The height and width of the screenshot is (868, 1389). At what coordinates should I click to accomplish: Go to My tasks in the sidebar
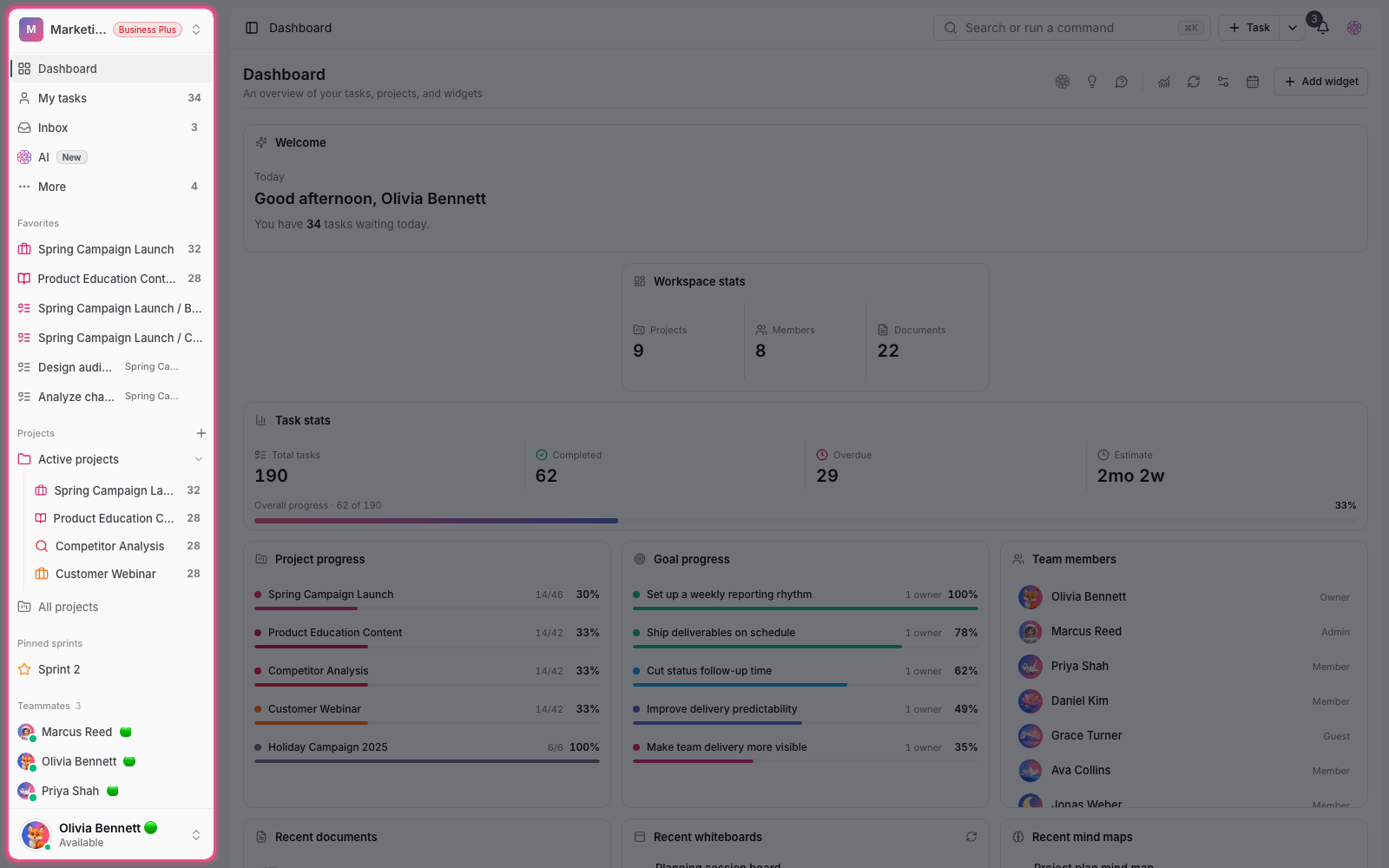tap(111, 98)
